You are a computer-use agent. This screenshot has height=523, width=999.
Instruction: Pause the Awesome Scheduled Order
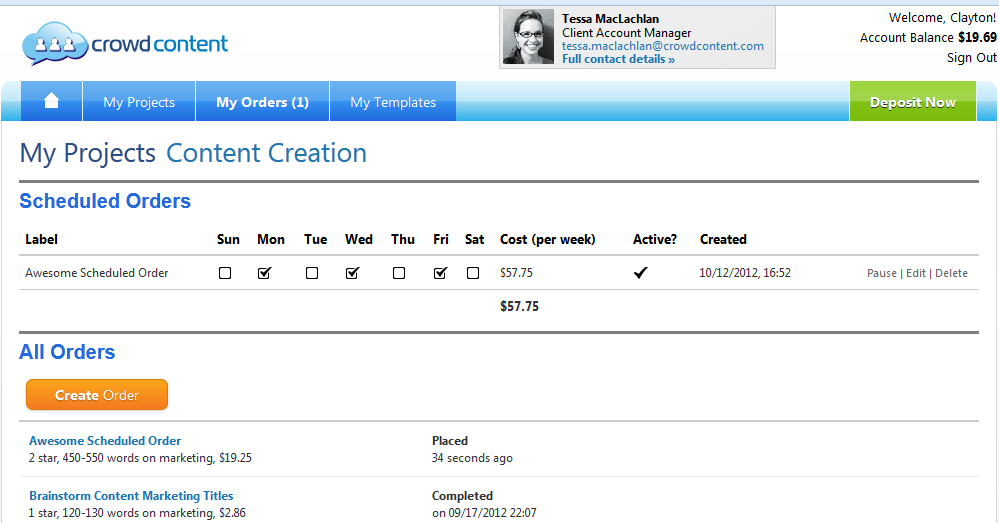[882, 273]
